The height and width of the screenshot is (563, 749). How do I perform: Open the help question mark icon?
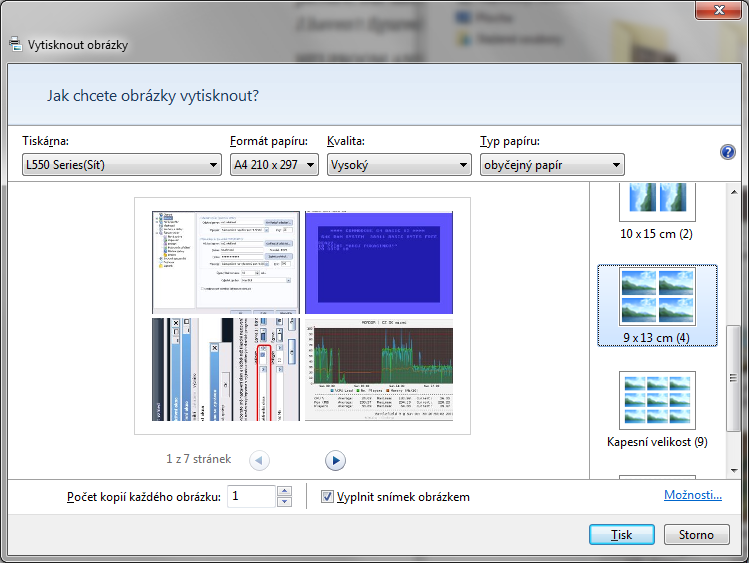point(727,152)
